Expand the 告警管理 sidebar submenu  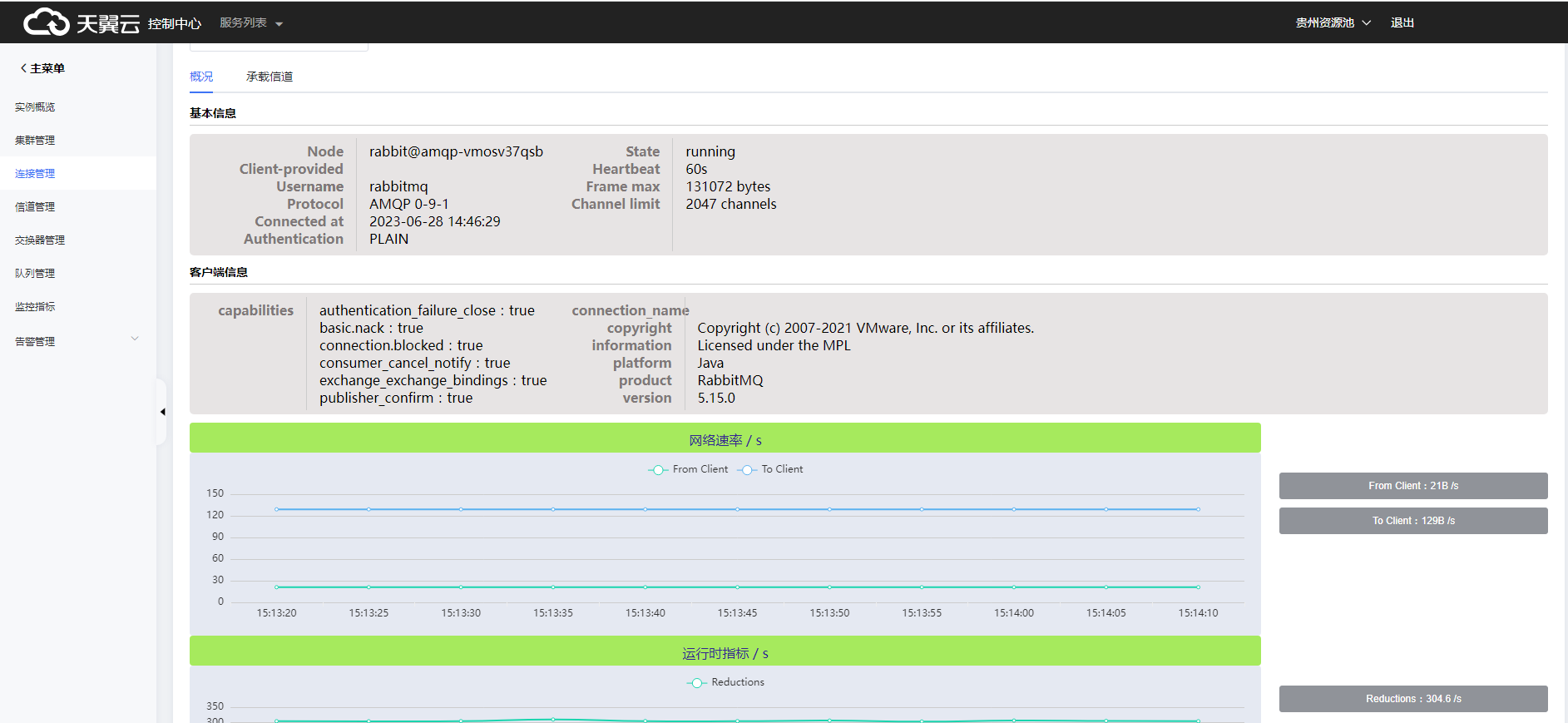tap(135, 339)
